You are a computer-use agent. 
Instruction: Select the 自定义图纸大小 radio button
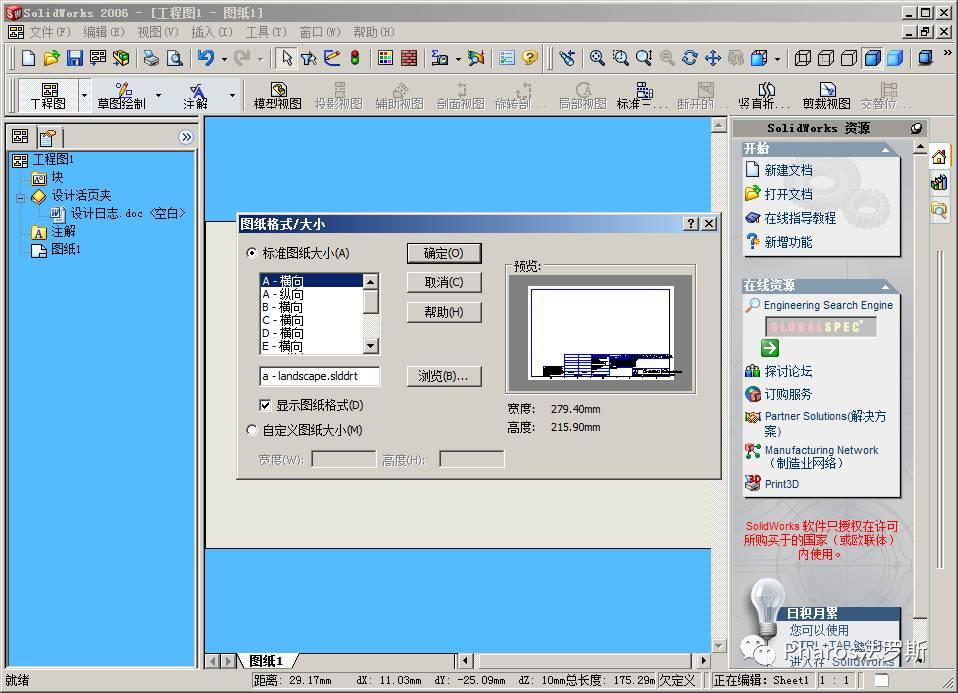point(252,430)
